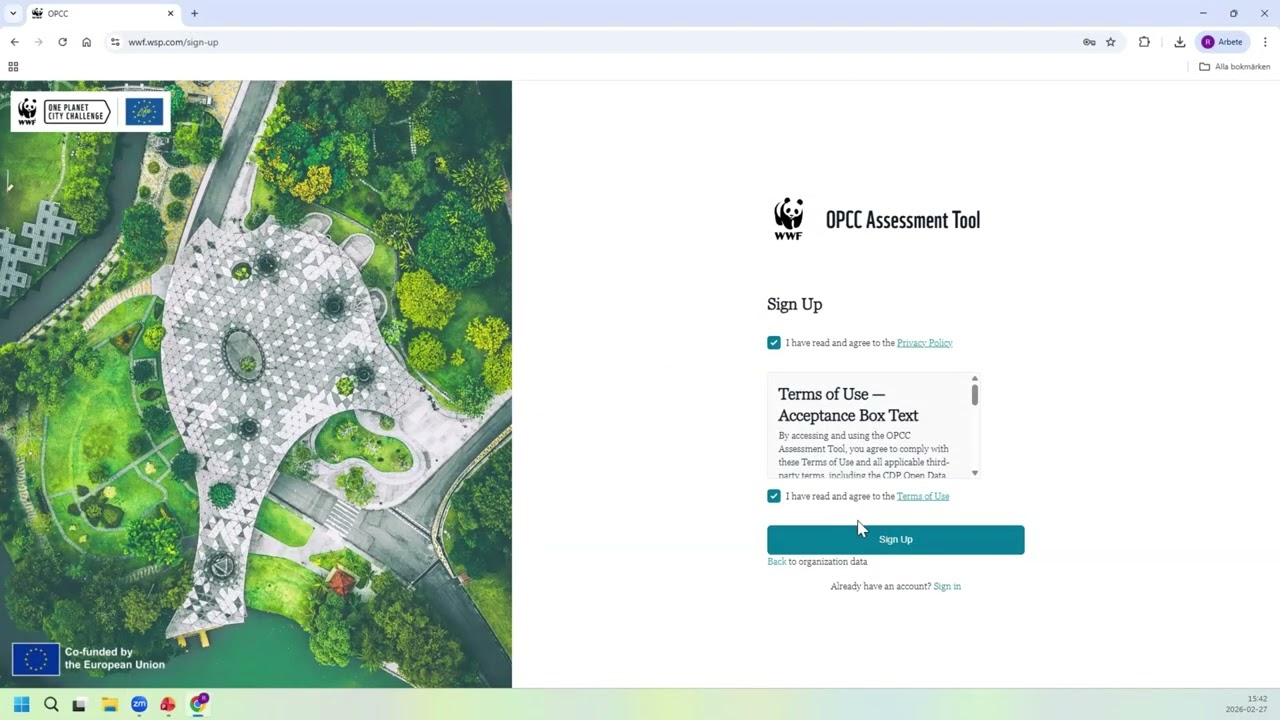Open the Terms of Use link
The image size is (1280, 720).
click(x=923, y=496)
